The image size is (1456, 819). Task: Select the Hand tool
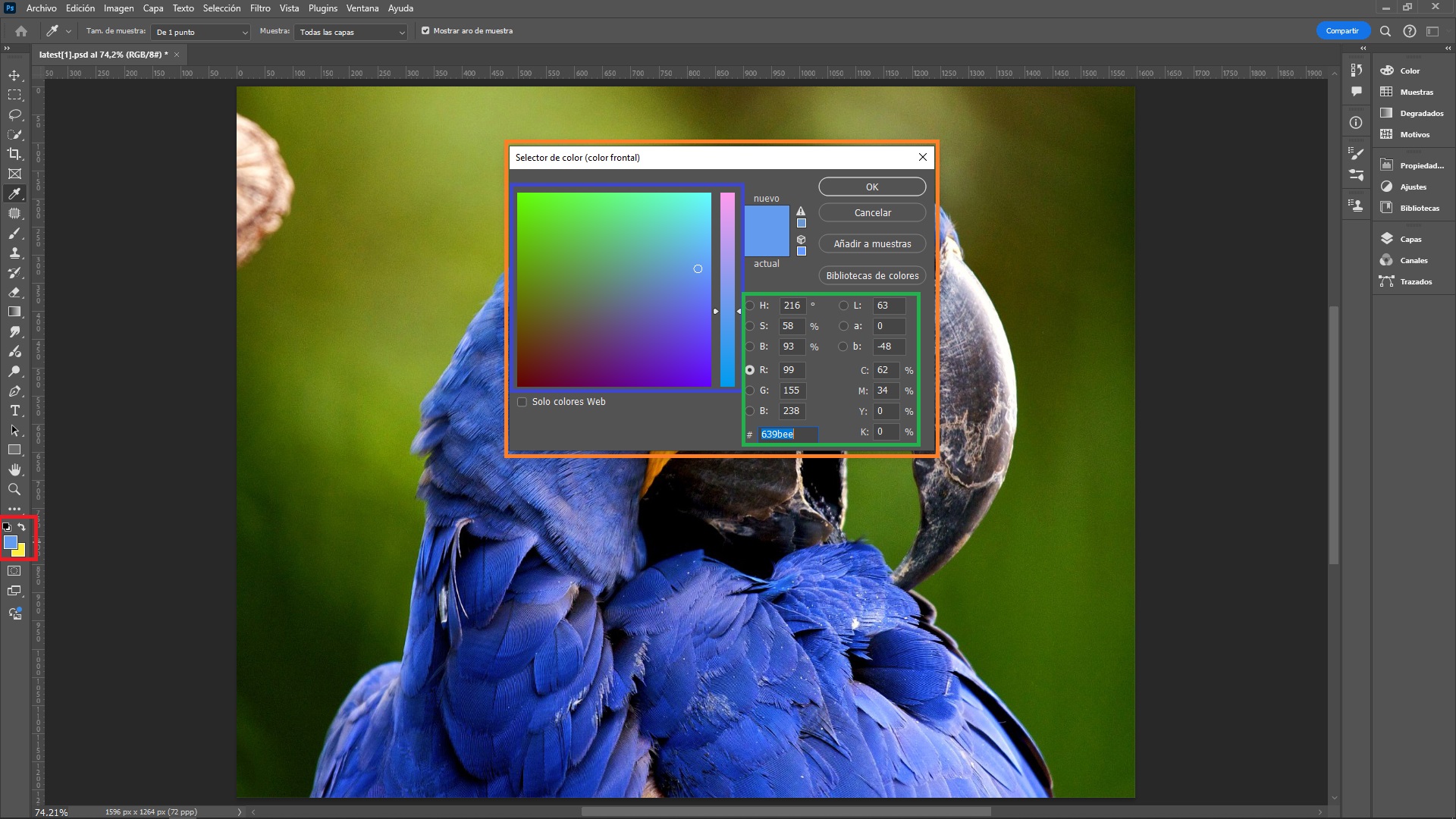pyautogui.click(x=14, y=470)
